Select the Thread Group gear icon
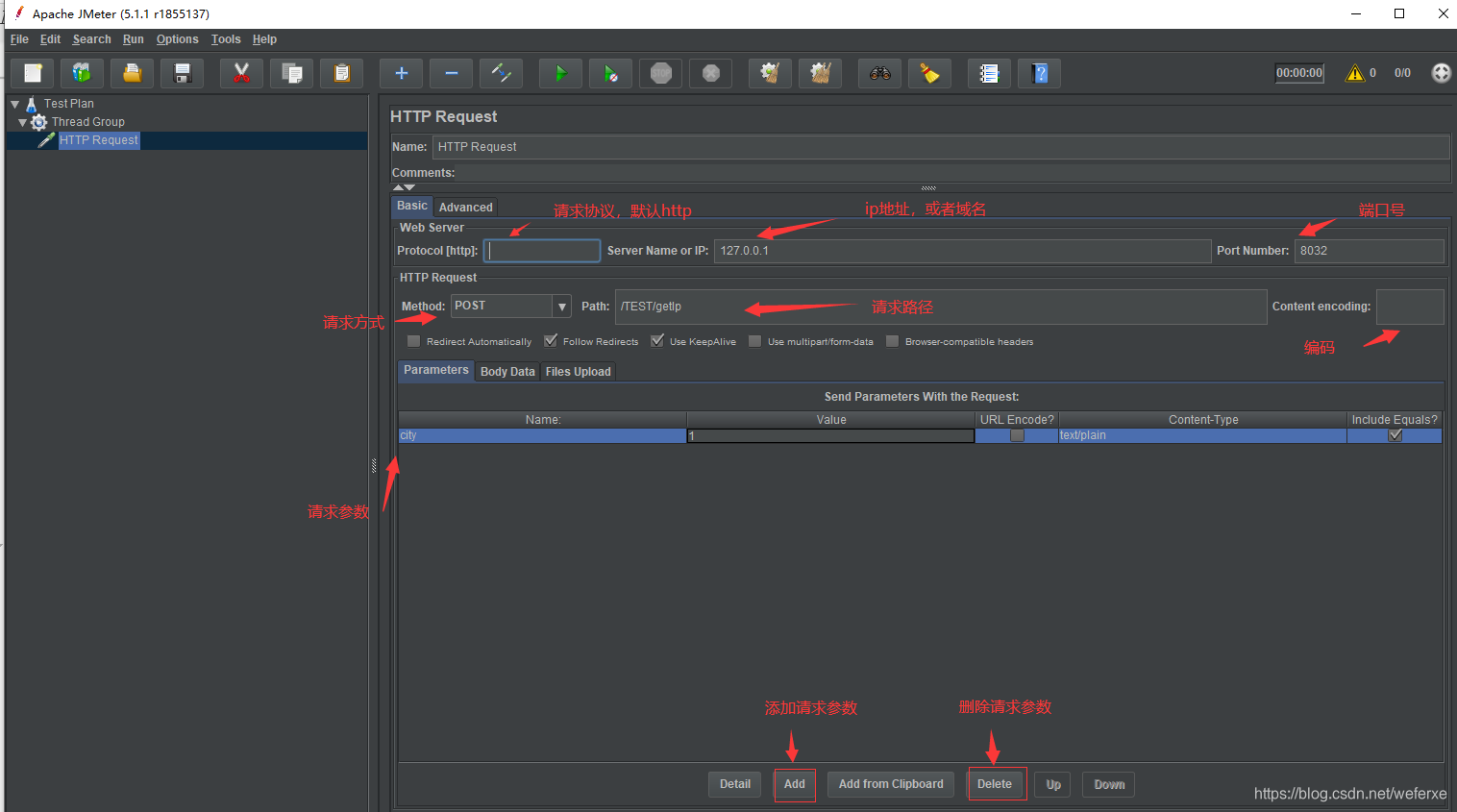Image resolution: width=1457 pixels, height=812 pixels. pyautogui.click(x=38, y=122)
